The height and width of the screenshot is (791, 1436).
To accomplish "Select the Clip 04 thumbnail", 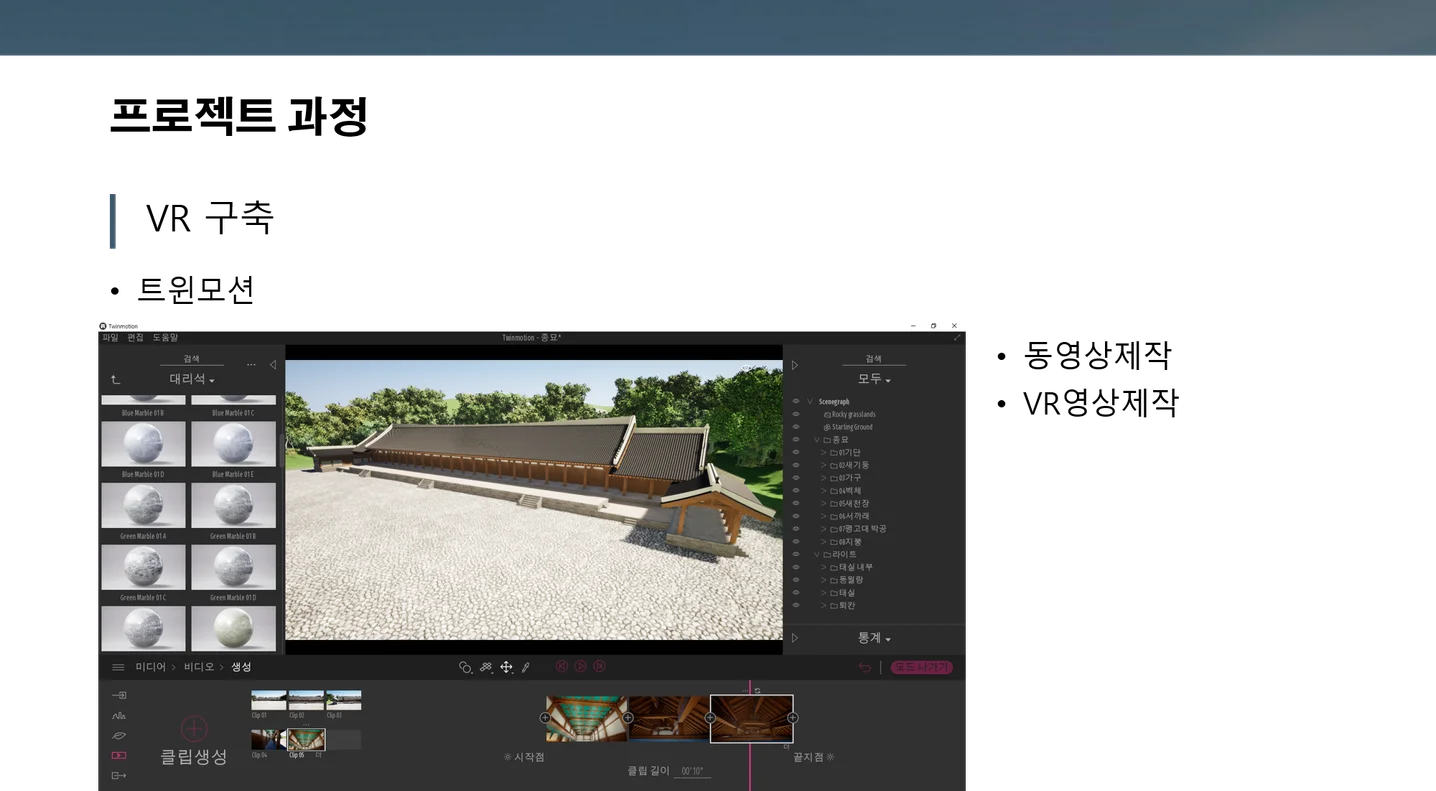I will click(x=268, y=739).
